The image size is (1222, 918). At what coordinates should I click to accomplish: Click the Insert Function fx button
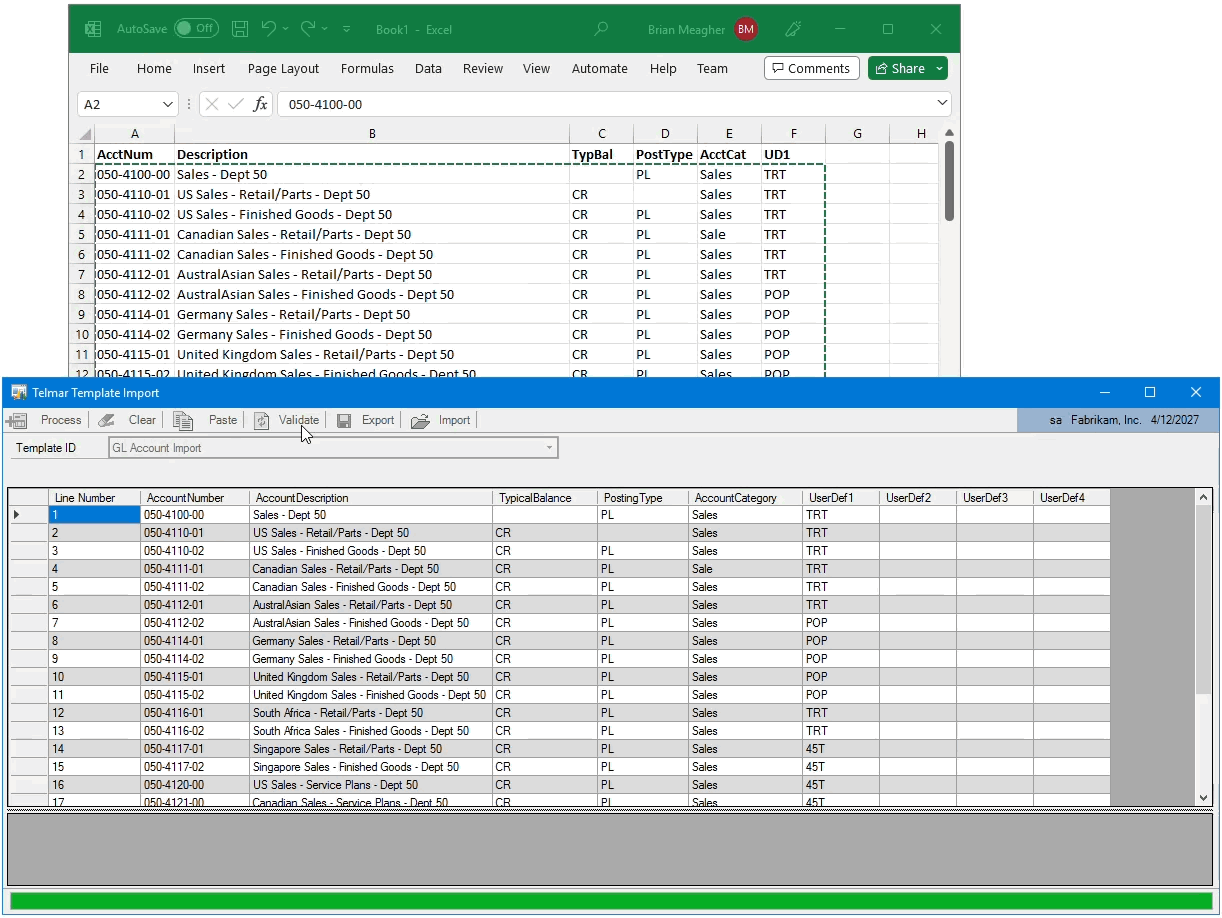(260, 104)
